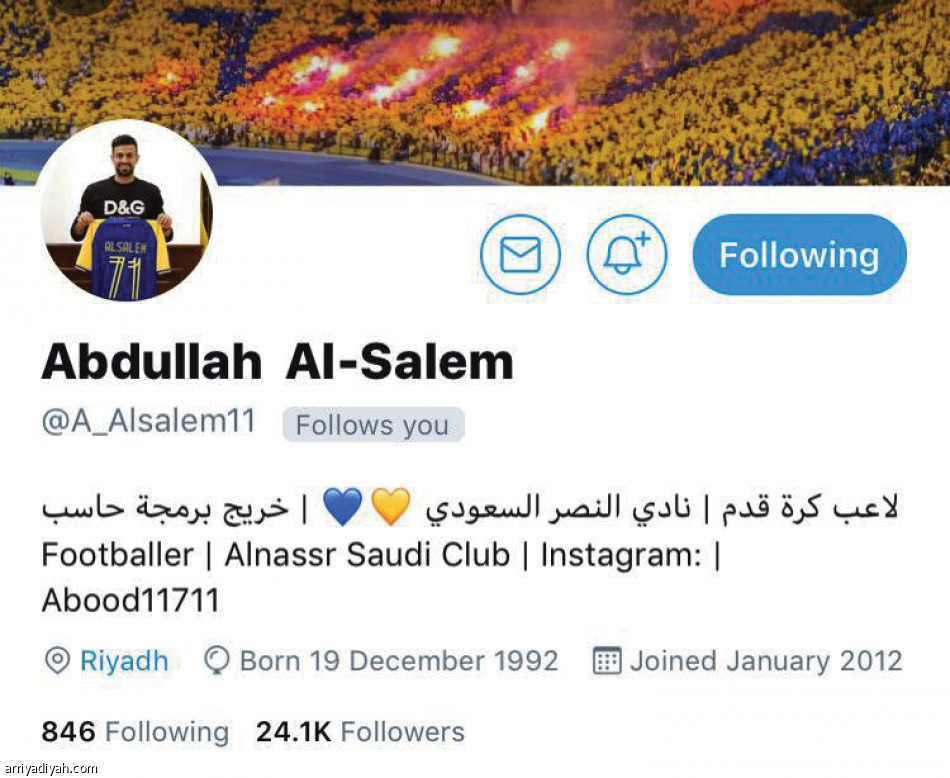
Task: Open the Riyadh location link
Action: tap(124, 660)
